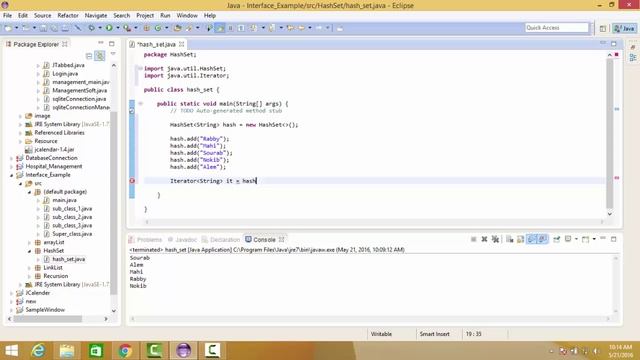Select the LinkList package
Screen dimensions: 640x360
53,268
